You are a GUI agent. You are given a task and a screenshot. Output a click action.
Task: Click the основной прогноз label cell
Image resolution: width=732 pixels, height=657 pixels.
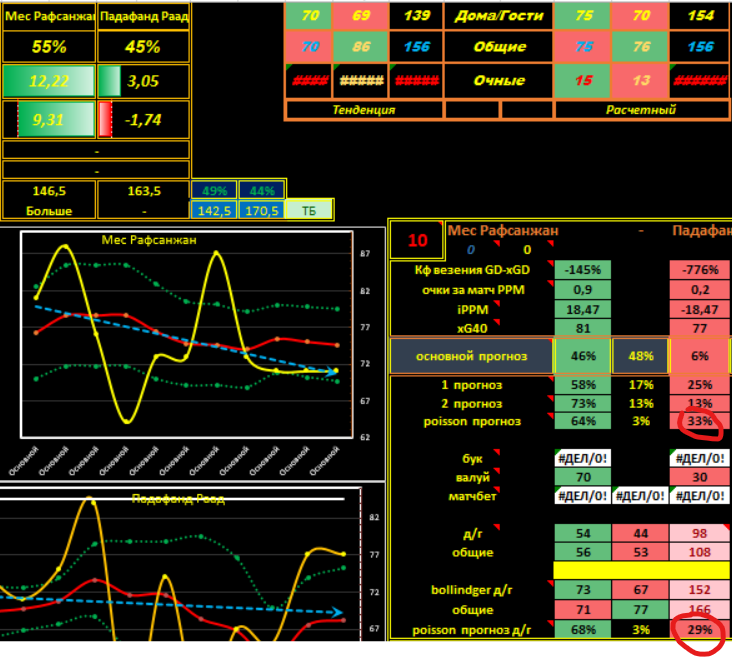(x=470, y=355)
